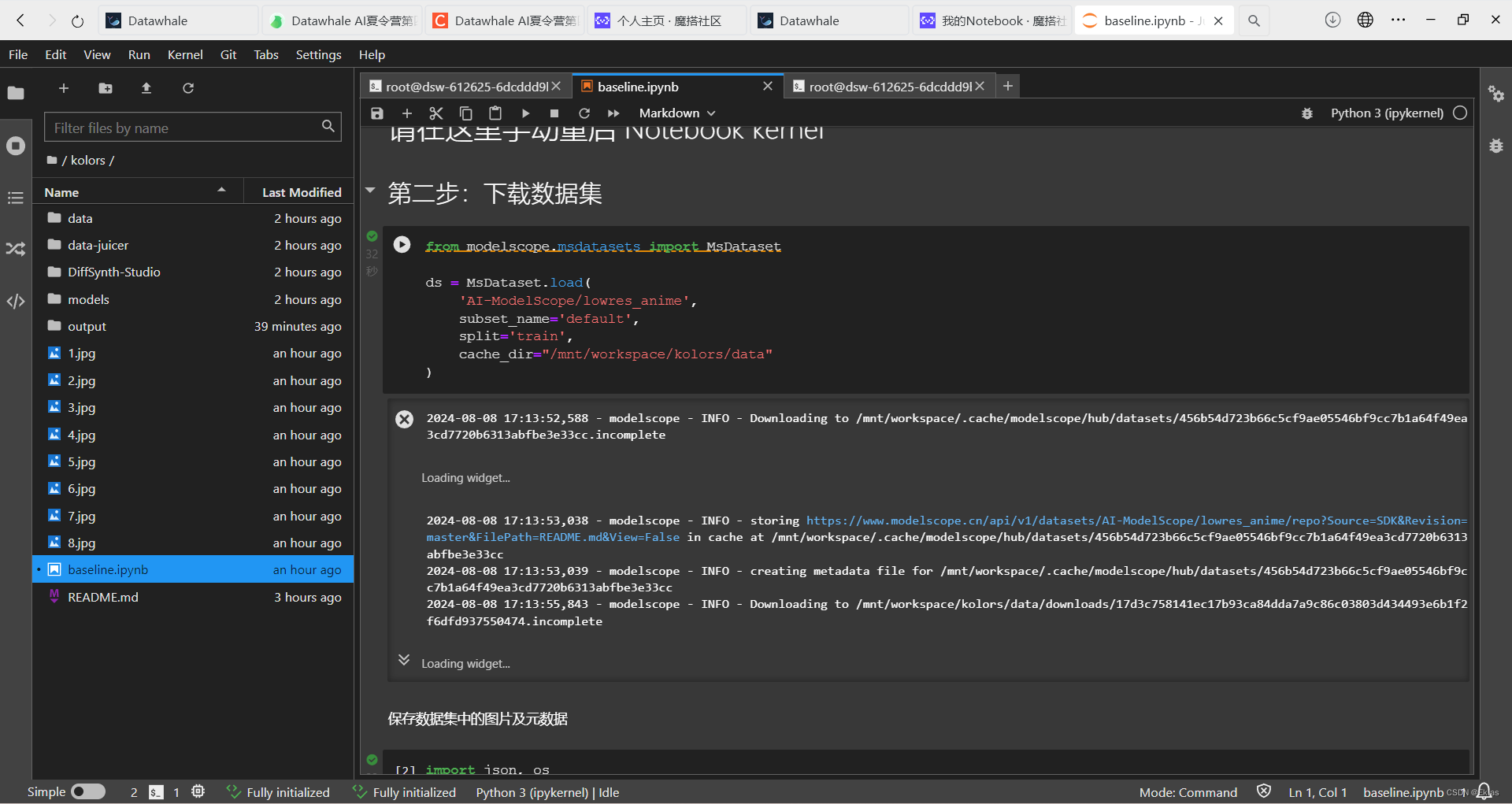Restart kernel and run all cells

click(613, 113)
